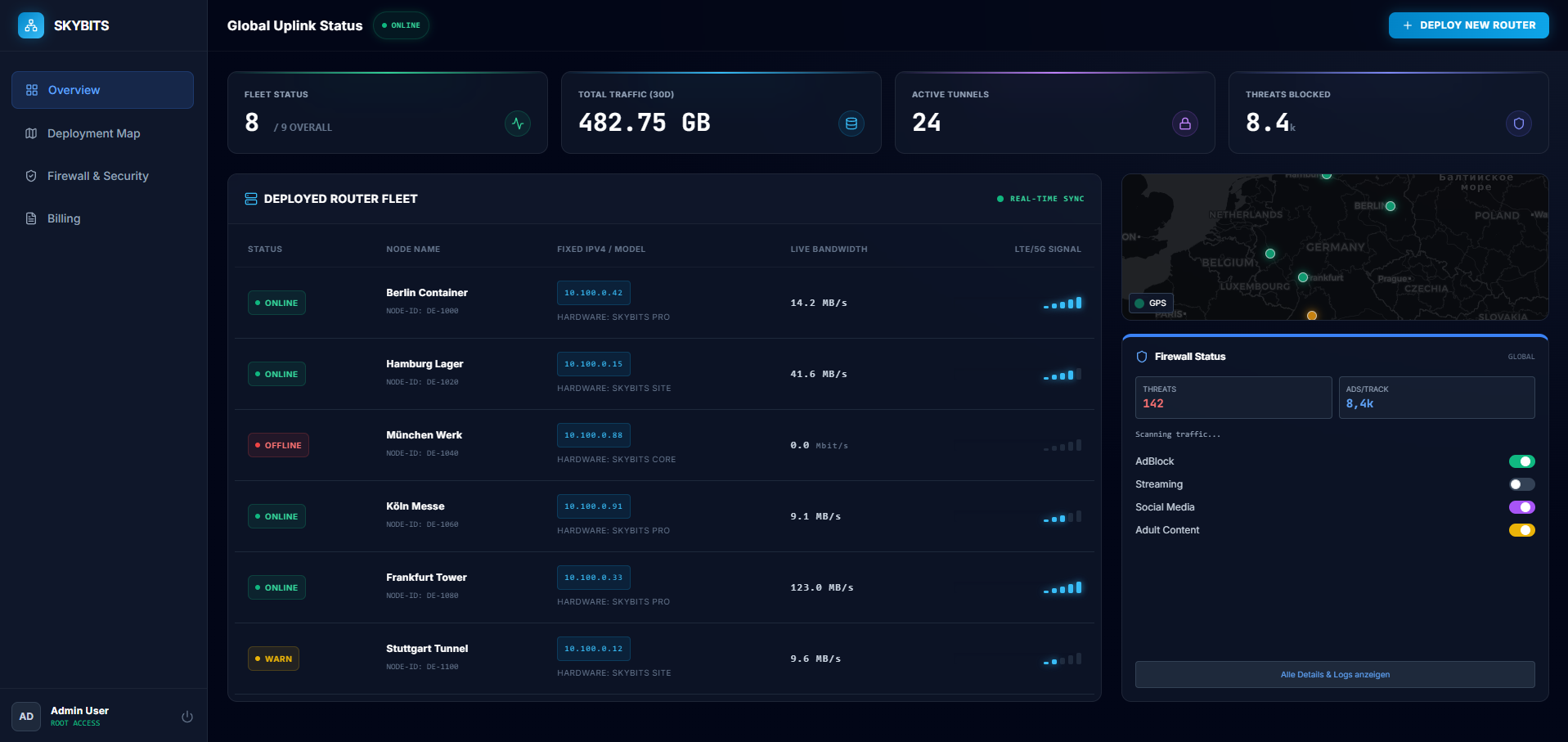The width and height of the screenshot is (1568, 742).
Task: Click the activity icon on Fleet Status card
Action: pos(517,124)
